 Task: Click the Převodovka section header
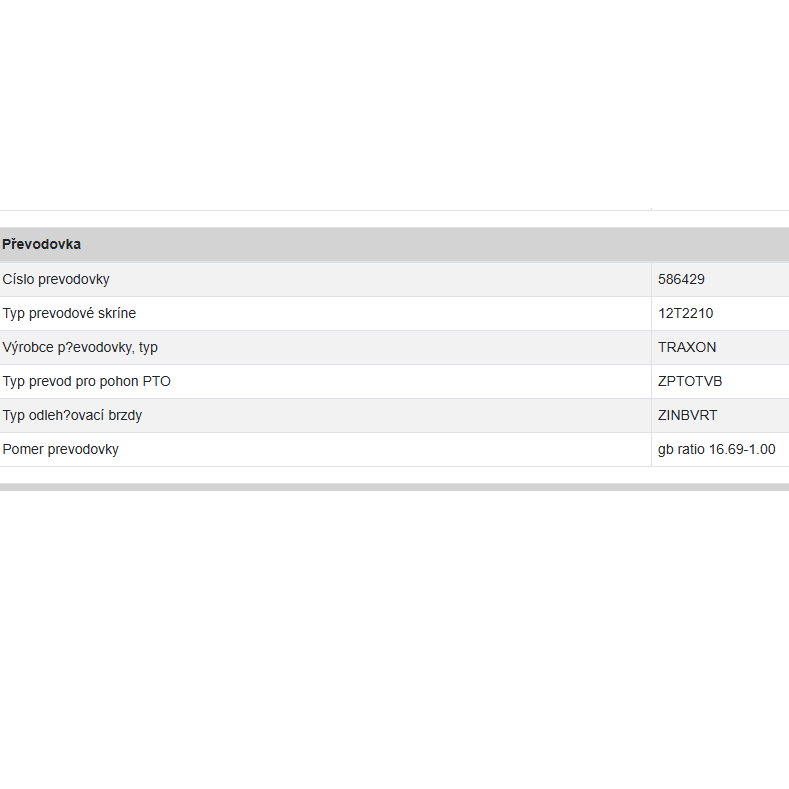pyautogui.click(x=42, y=244)
